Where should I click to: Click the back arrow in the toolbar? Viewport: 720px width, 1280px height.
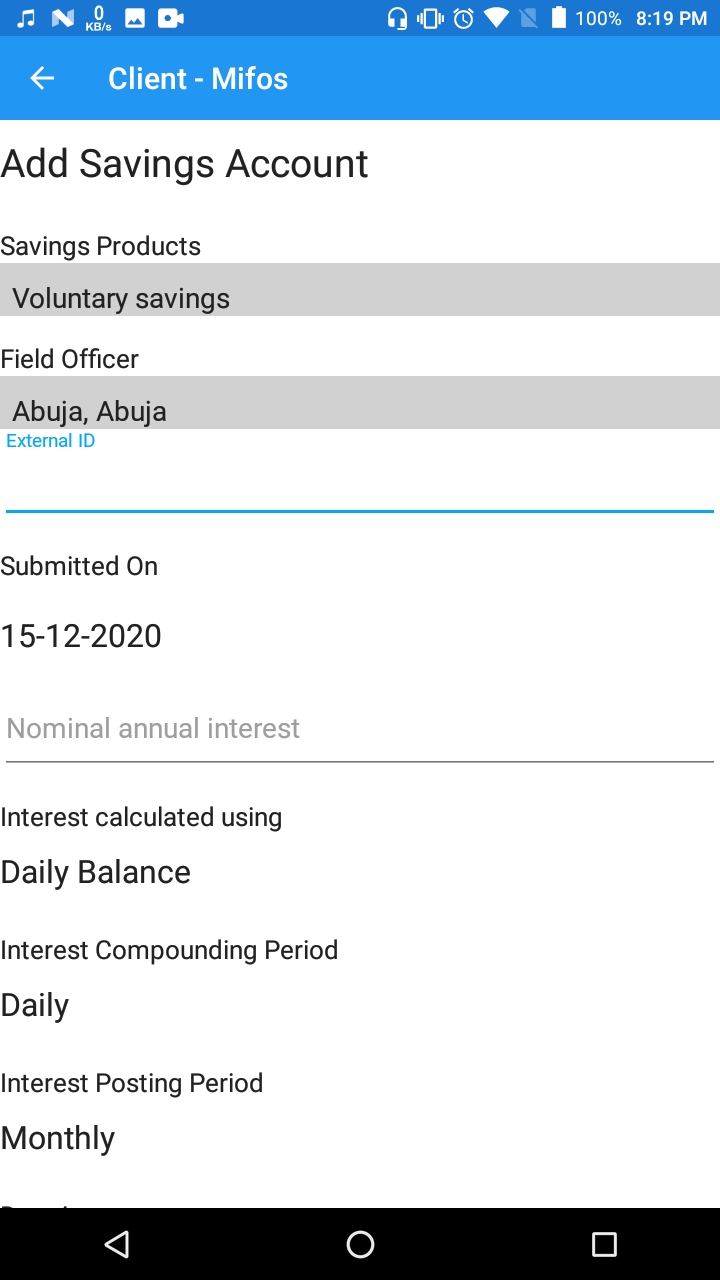41,78
